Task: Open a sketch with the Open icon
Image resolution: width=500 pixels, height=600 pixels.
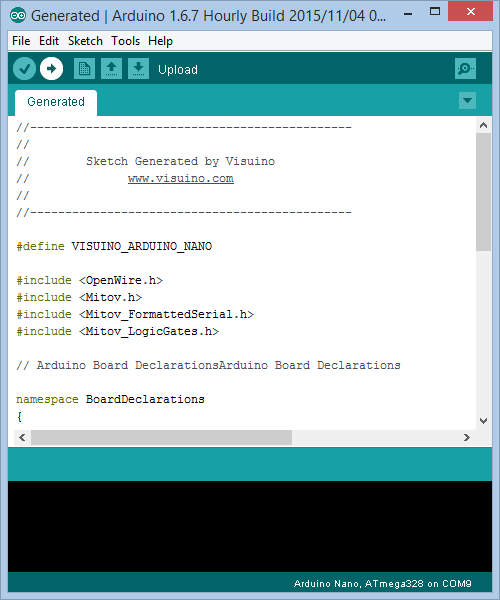Action: click(x=111, y=69)
